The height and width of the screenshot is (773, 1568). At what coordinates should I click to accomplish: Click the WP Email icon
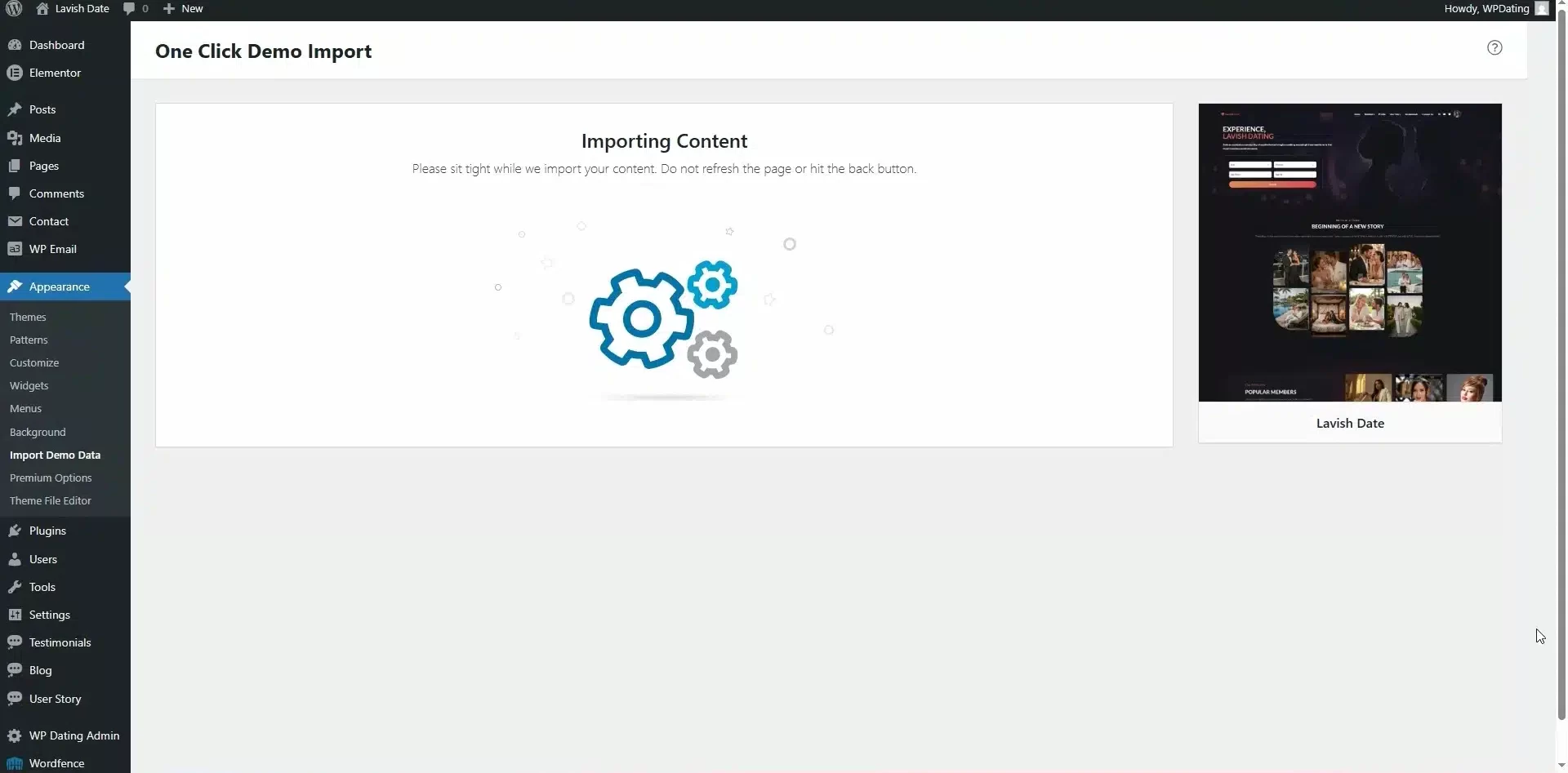tap(15, 249)
